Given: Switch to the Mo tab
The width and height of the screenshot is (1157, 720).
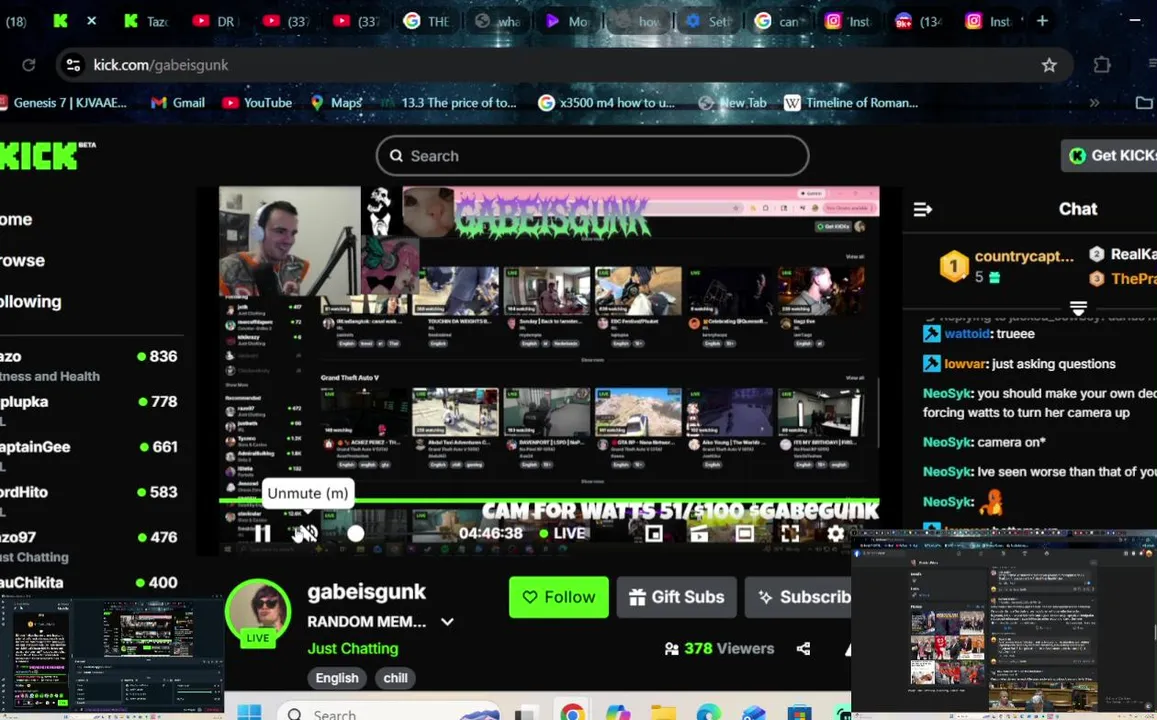Looking at the screenshot, I should pyautogui.click(x=567, y=21).
